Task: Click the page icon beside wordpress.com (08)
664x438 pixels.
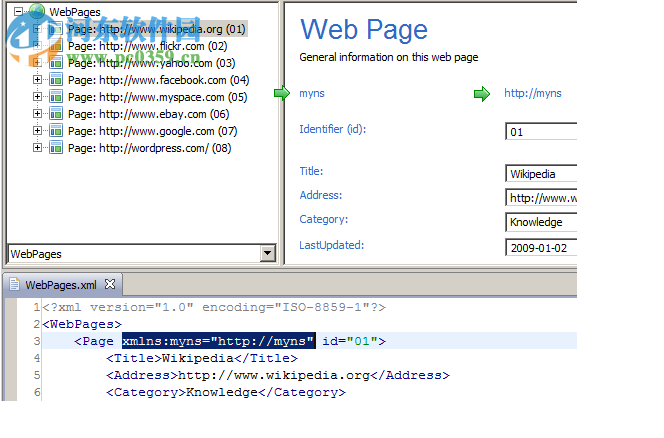Action: [55, 147]
